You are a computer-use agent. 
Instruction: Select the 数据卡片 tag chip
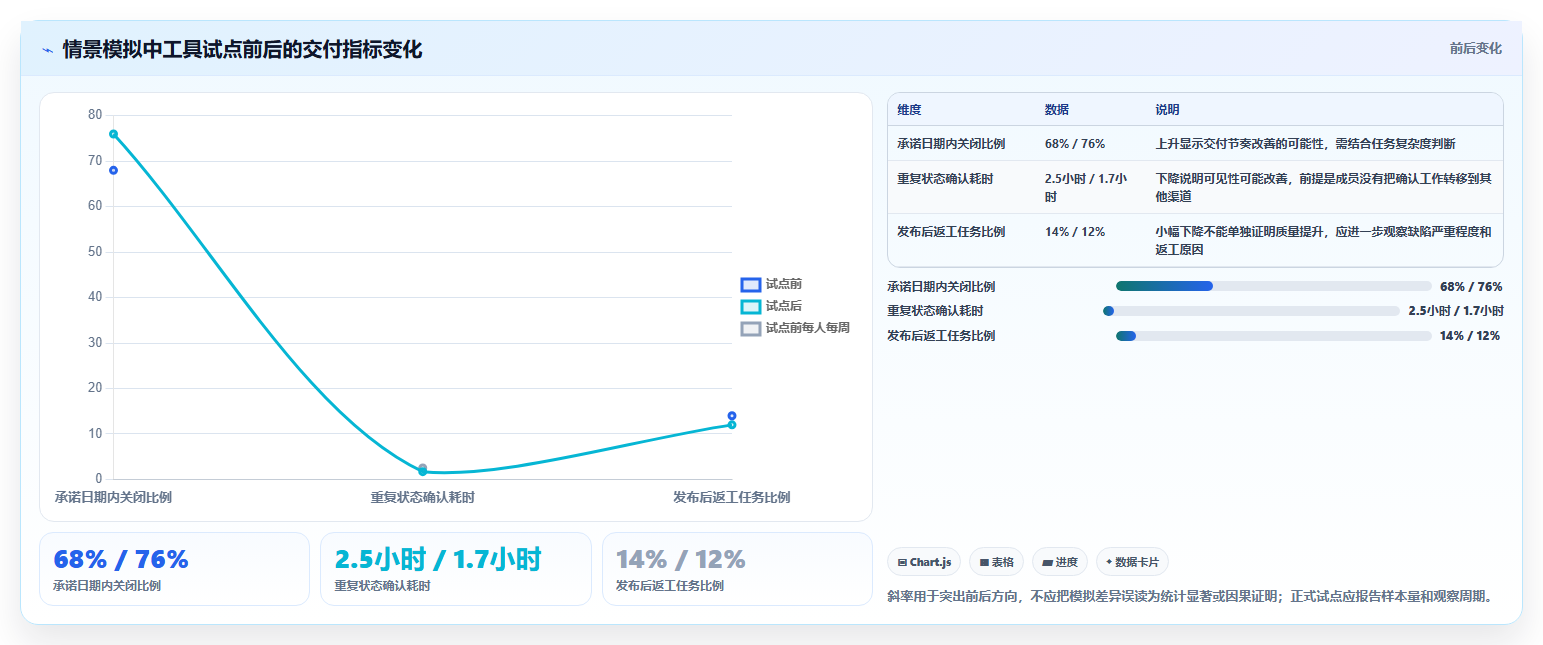1132,562
